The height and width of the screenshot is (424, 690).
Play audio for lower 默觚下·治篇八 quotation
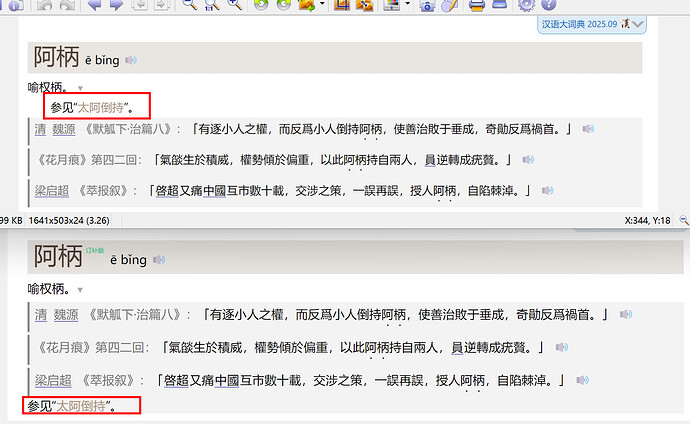626,314
